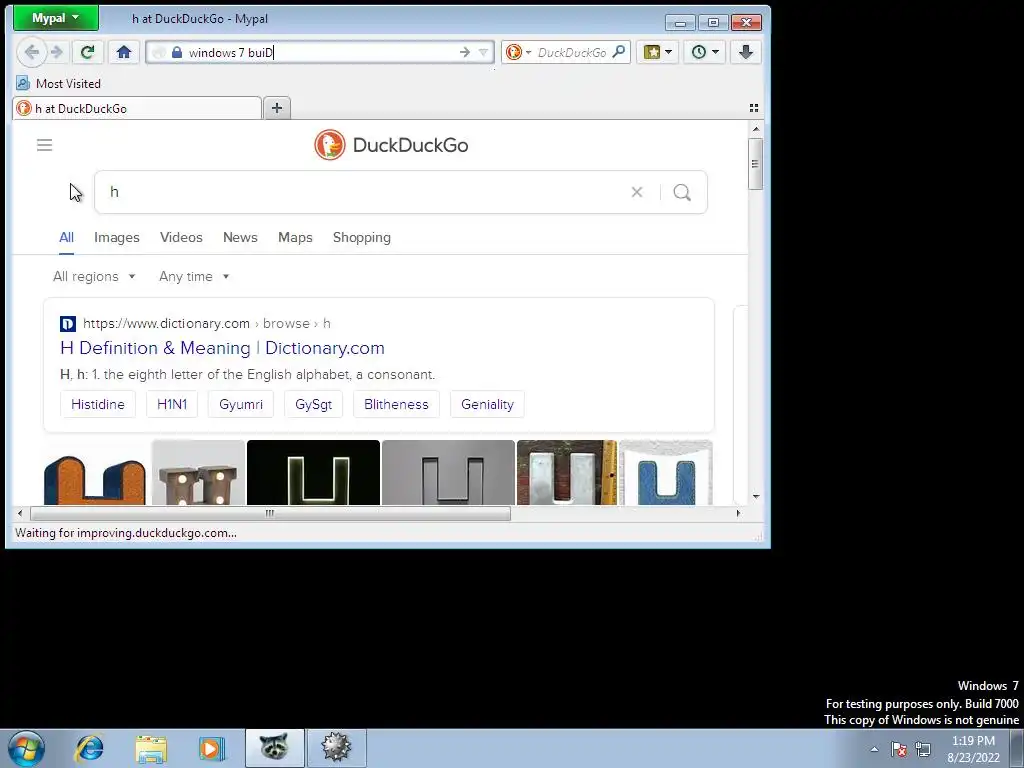Switch to the Videos tab

[182, 238]
